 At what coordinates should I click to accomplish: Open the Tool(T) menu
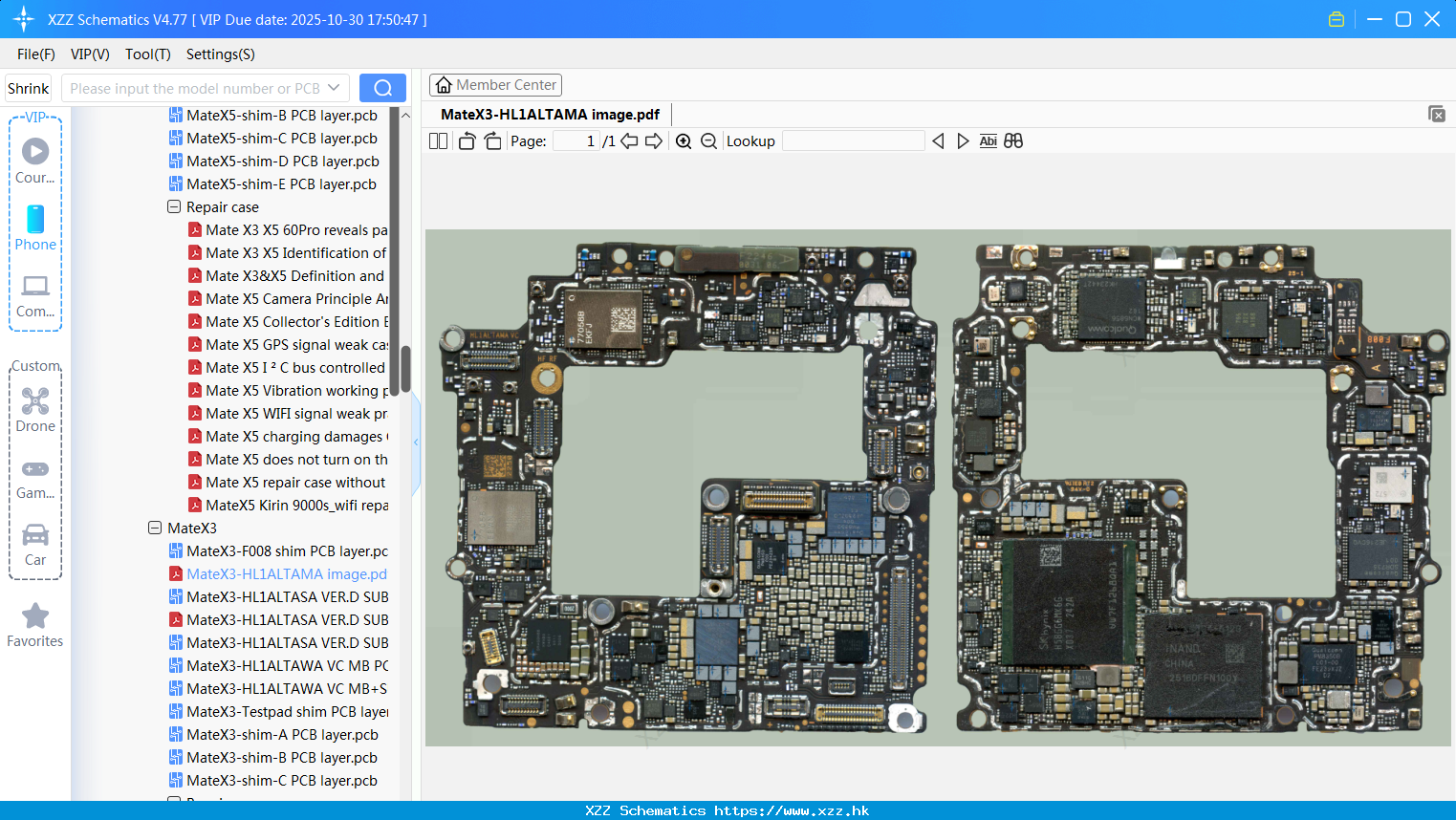tap(148, 54)
